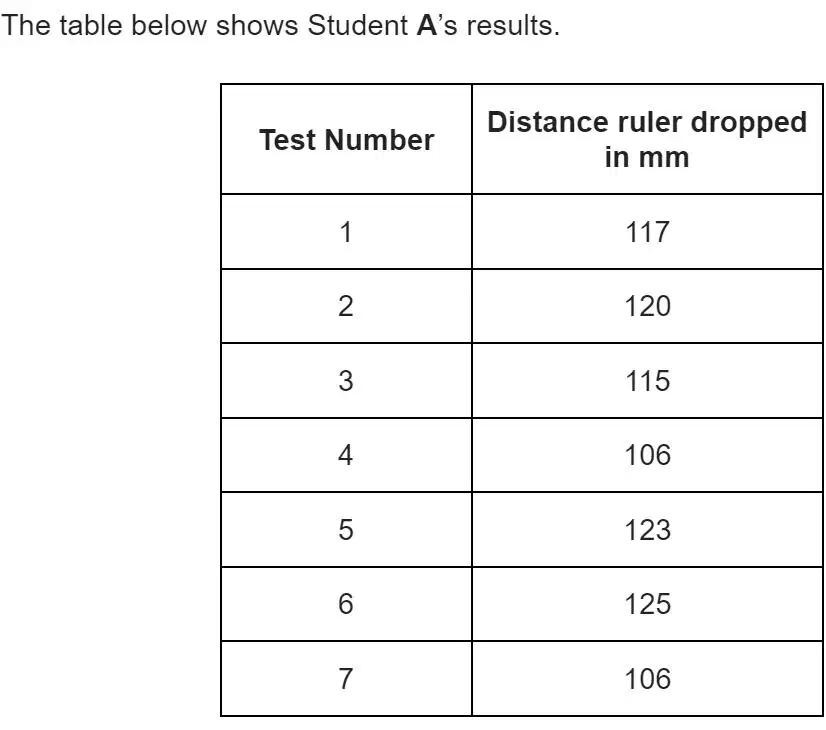The width and height of the screenshot is (826, 730).
Task: Select the cell showing value 117
Action: (x=647, y=232)
